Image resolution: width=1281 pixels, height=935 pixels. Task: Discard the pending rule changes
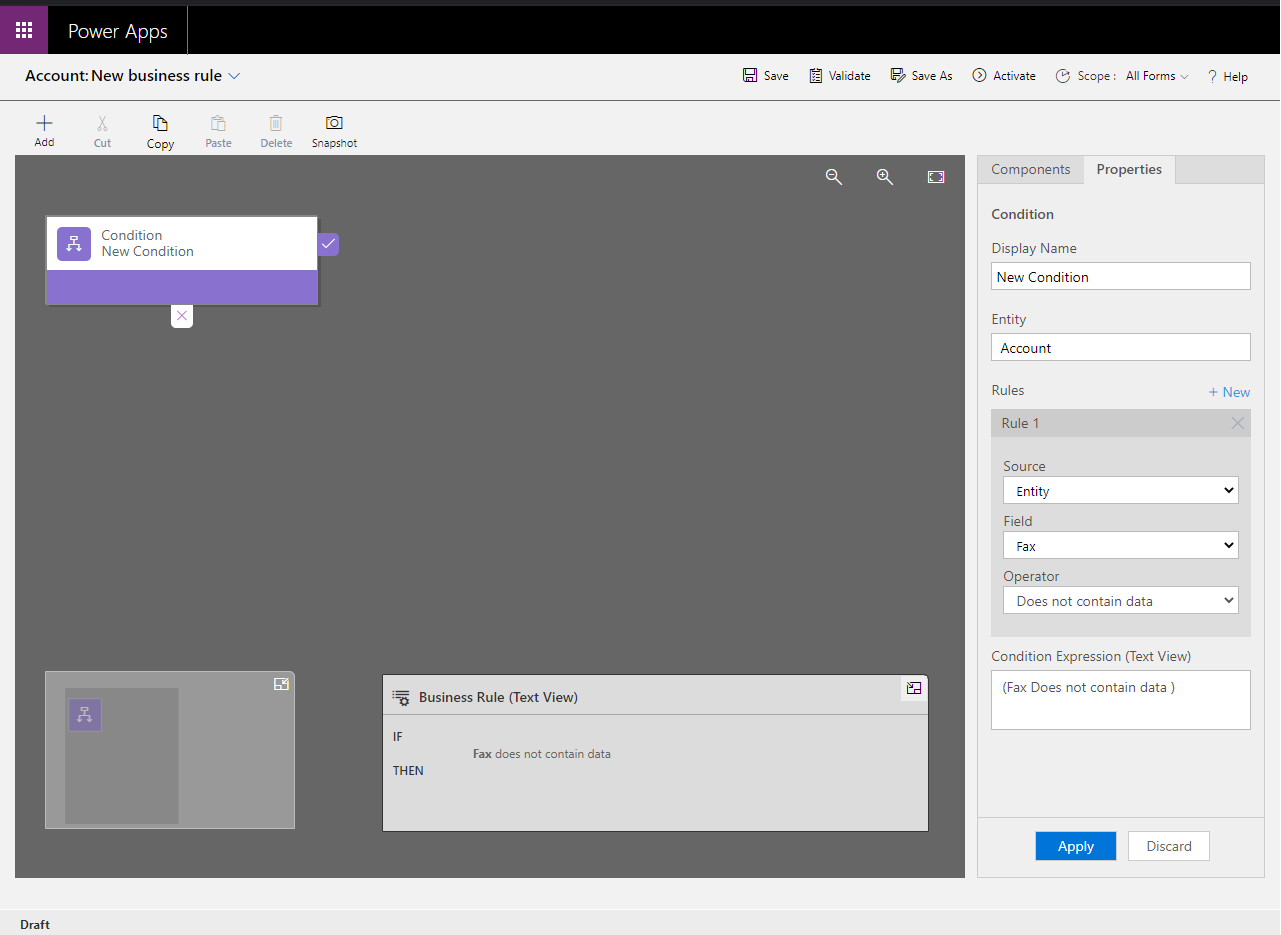click(x=1168, y=845)
